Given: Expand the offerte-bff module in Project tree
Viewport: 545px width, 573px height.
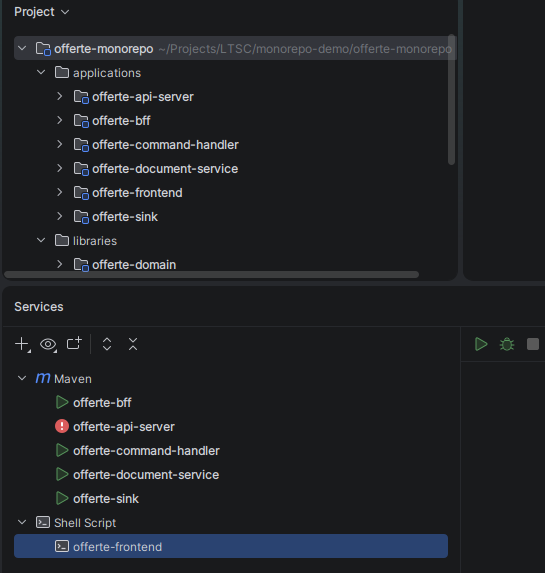Looking at the screenshot, I should click(60, 120).
